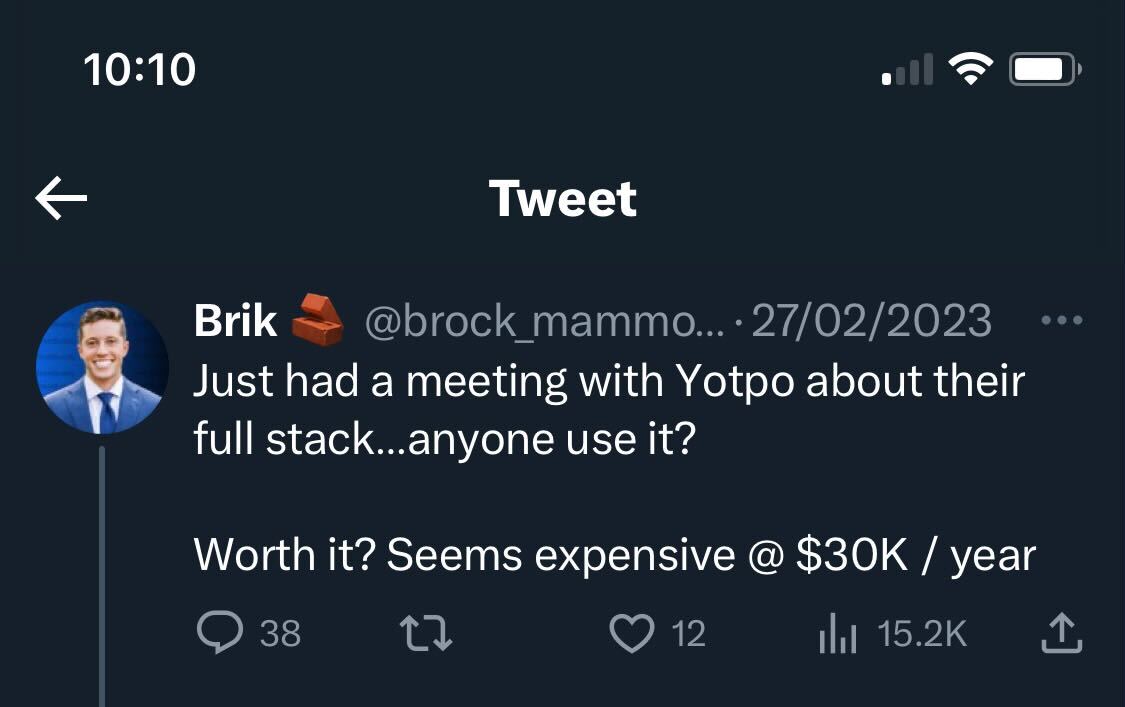1125x707 pixels.
Task: Retweet this post with the arrows icon
Action: (x=426, y=633)
